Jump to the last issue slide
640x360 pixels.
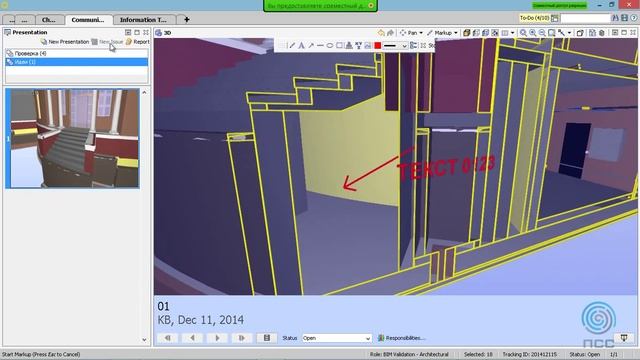coord(242,338)
